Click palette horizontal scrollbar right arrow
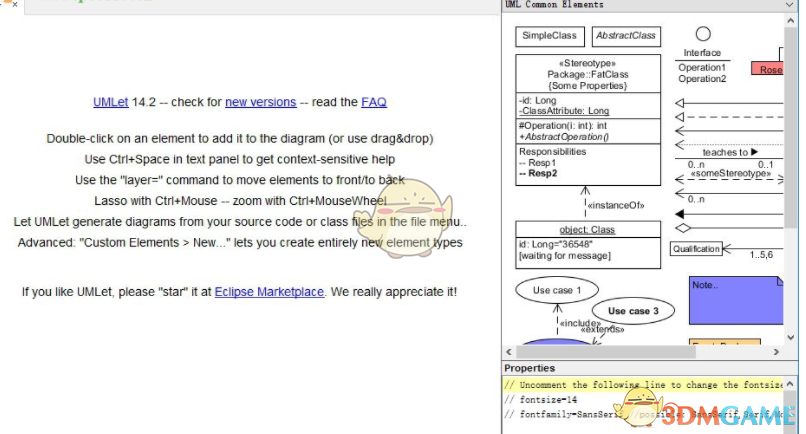 tap(776, 352)
